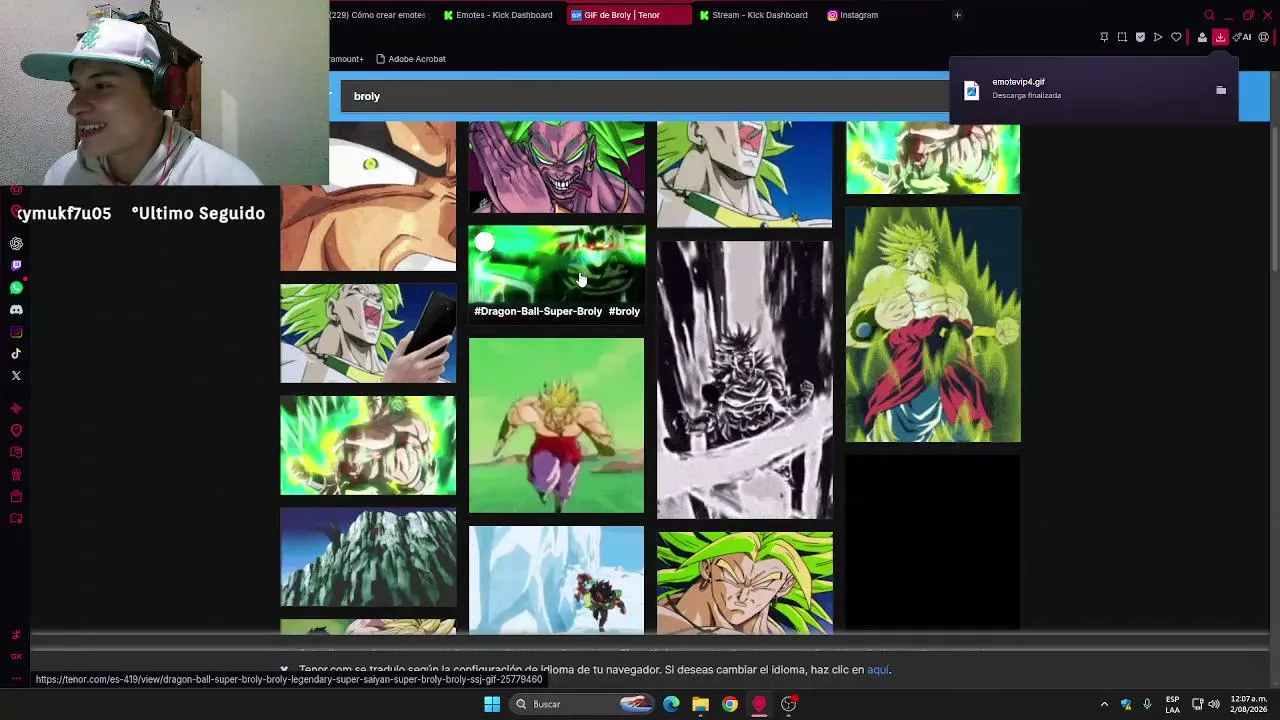The width and height of the screenshot is (1280, 720).
Task: Click the Opera GX taskbar icon
Action: [759, 704]
